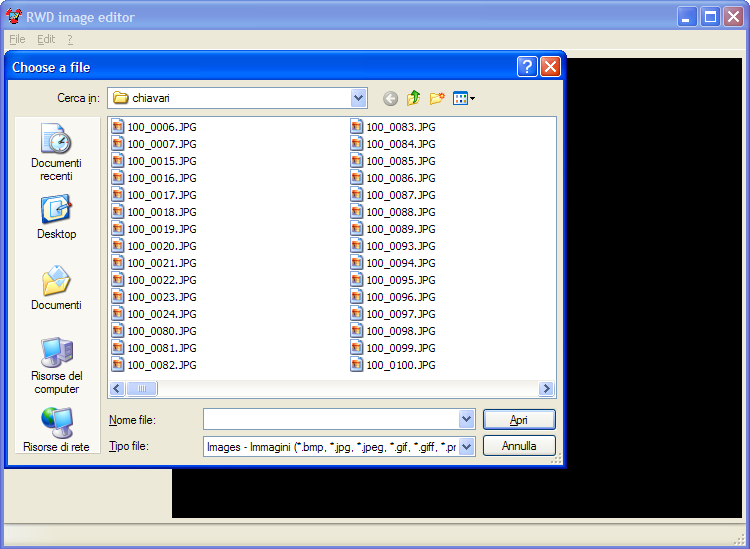
Task: Select file 100_0094.JPG
Action: pos(393,263)
